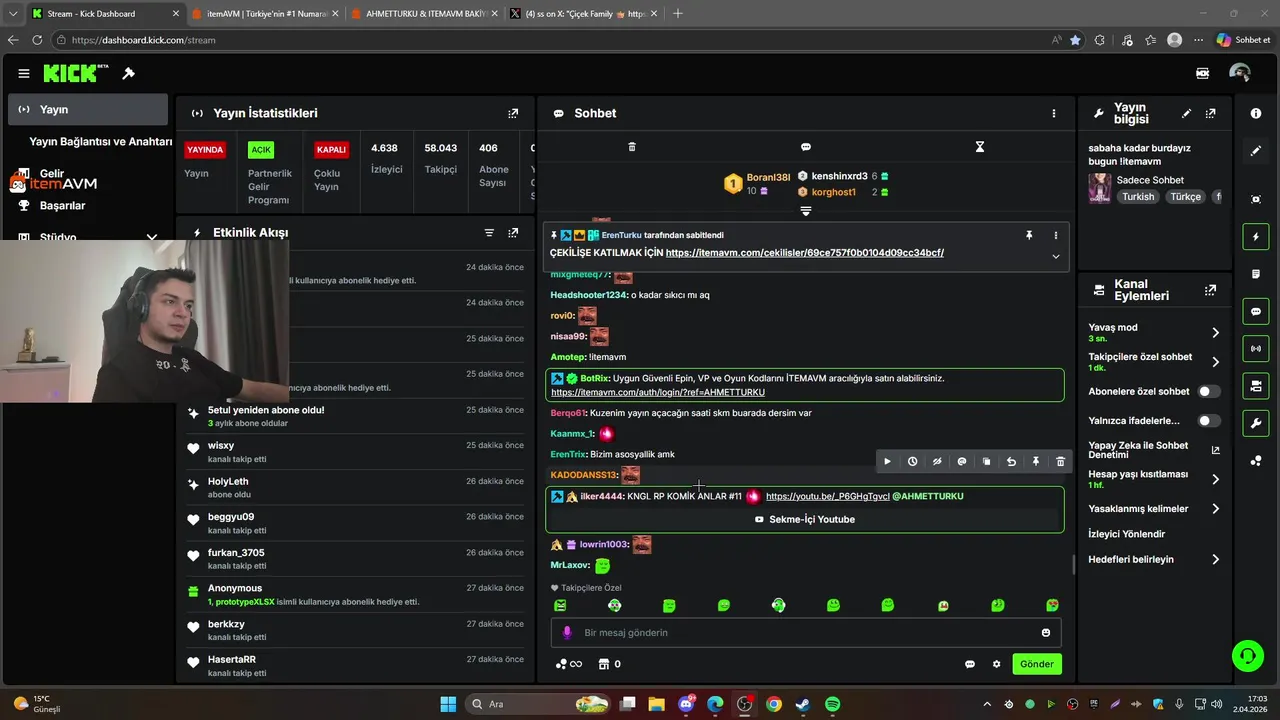The image size is (1280, 720).
Task: Click the purple microphone icon in chat input
Action: pyautogui.click(x=567, y=632)
